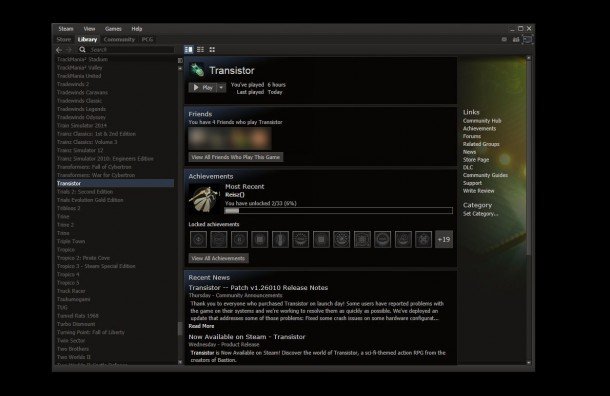This screenshot has width=610, height=396.
Task: Switch to the Community tab
Action: coord(119,39)
